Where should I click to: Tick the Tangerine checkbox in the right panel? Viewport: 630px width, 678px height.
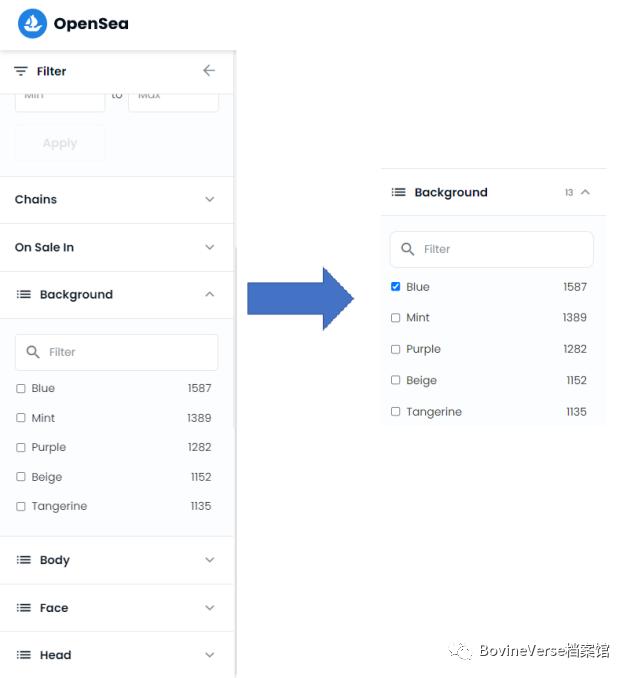coord(396,412)
